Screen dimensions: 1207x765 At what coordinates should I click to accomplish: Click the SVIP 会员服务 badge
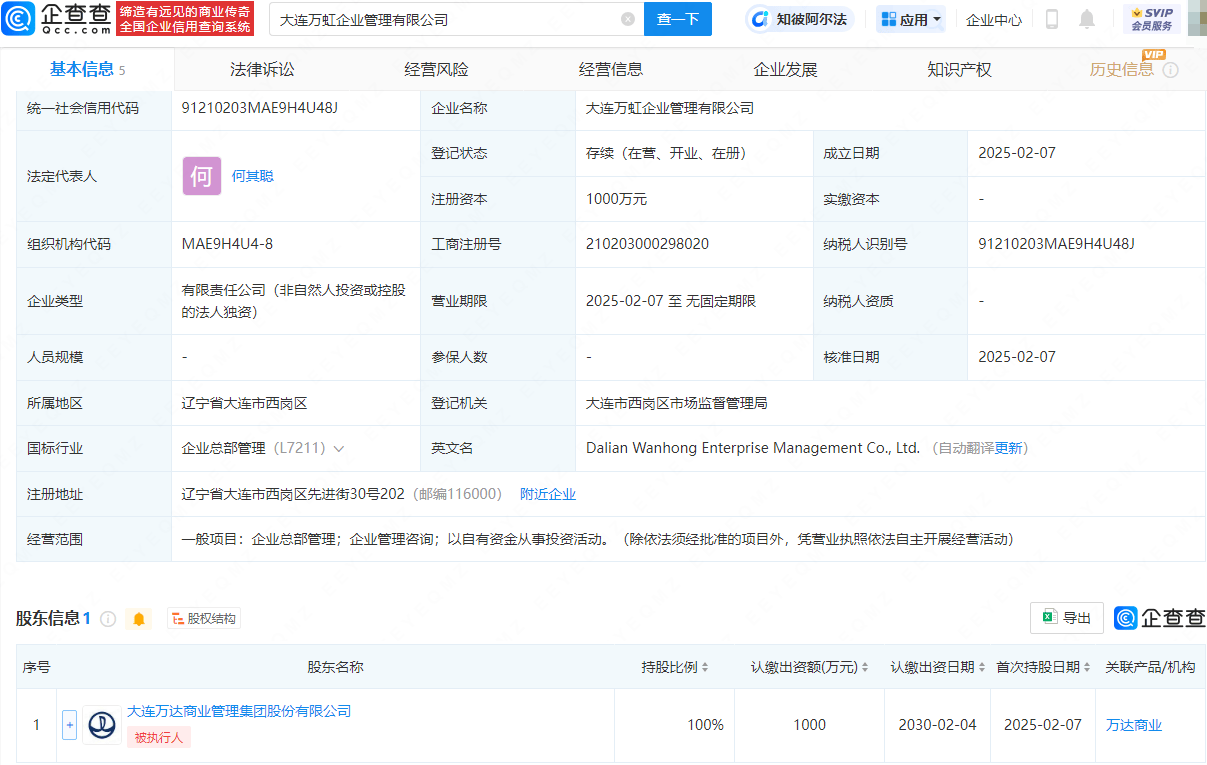tap(1151, 18)
